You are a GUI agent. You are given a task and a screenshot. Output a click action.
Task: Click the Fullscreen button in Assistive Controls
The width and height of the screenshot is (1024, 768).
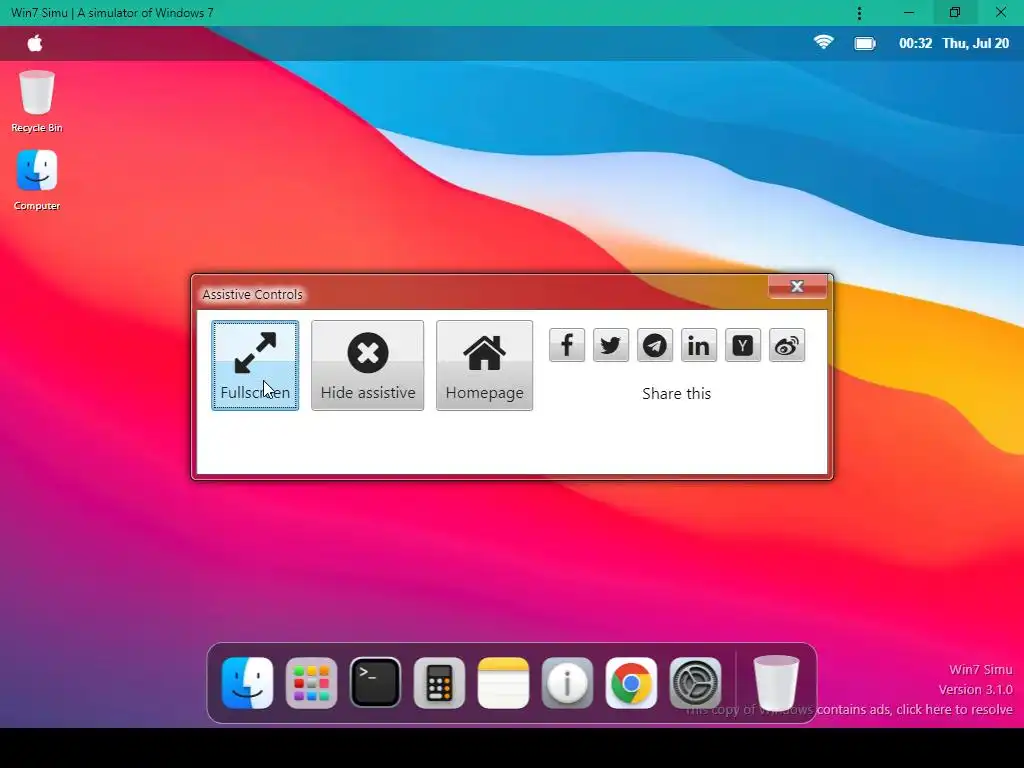coord(255,365)
